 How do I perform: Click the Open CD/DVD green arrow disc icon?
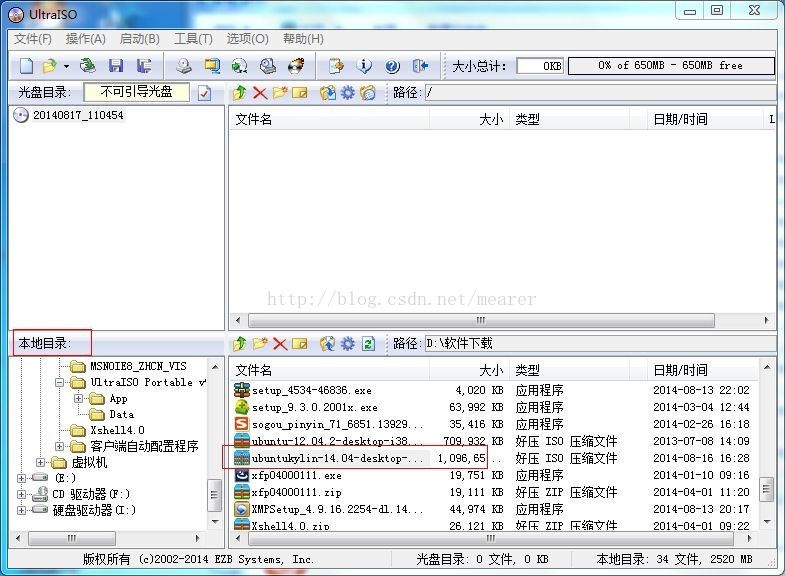pos(88,66)
